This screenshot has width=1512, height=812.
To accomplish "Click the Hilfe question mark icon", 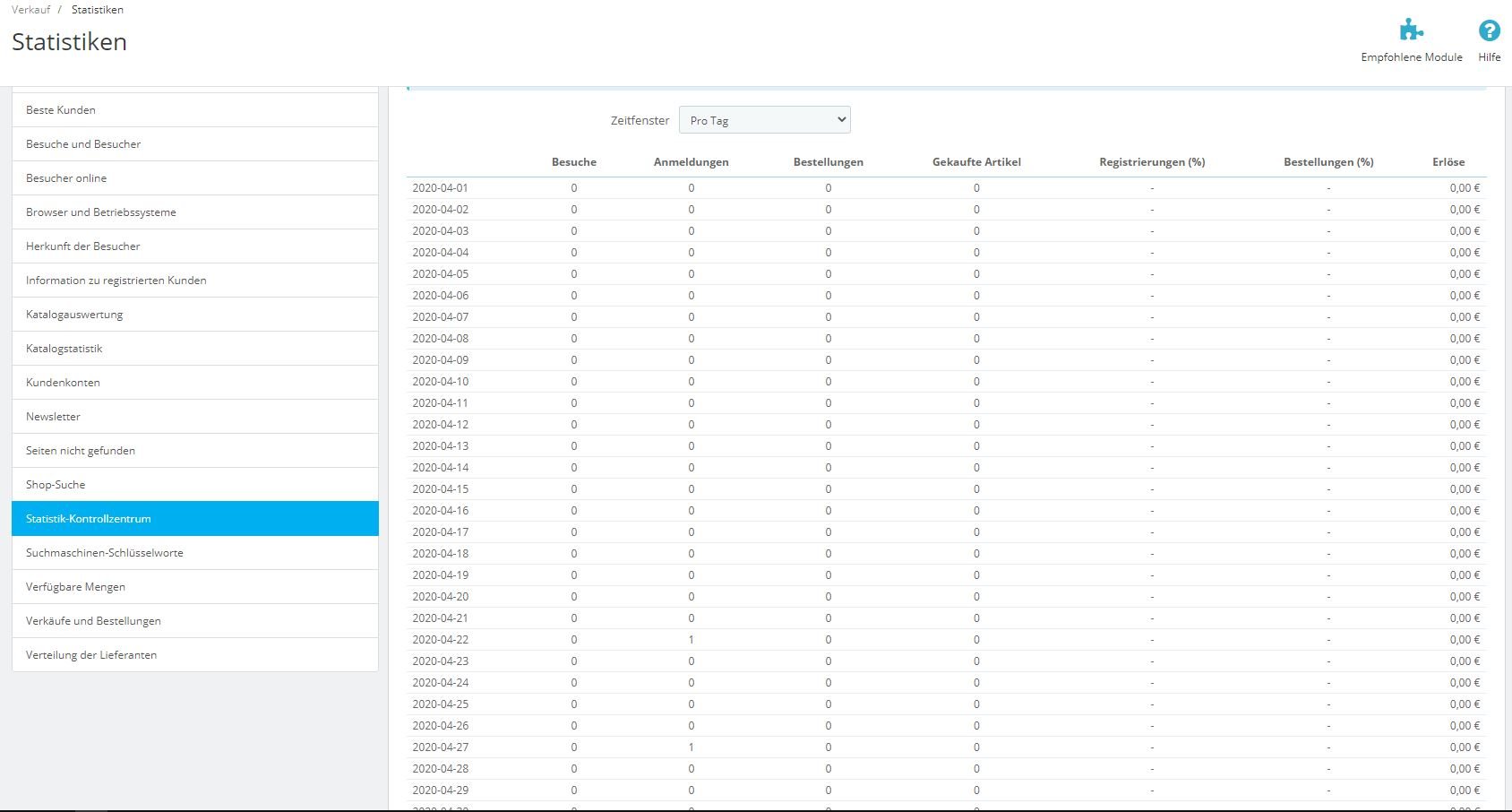I will pyautogui.click(x=1490, y=30).
